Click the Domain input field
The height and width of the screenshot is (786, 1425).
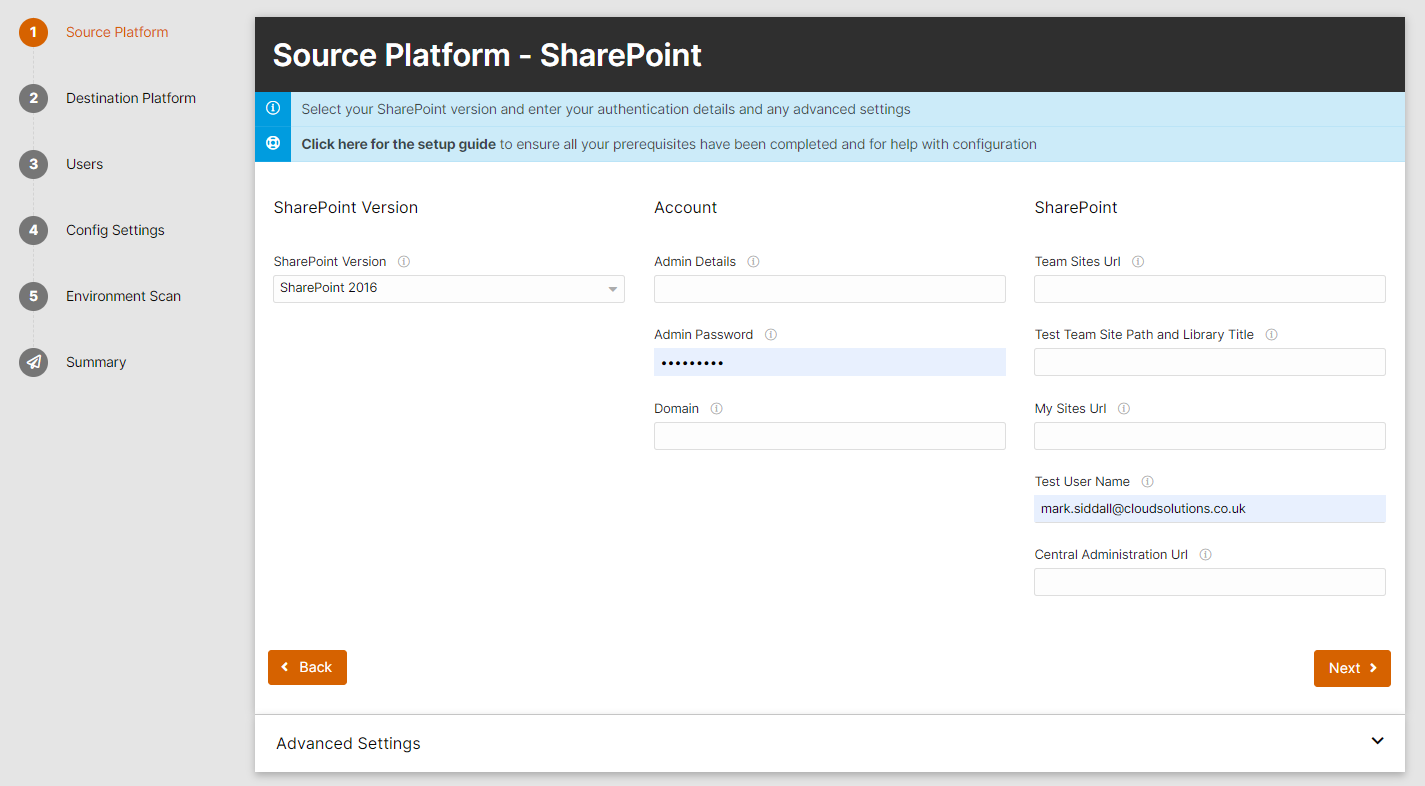point(830,436)
